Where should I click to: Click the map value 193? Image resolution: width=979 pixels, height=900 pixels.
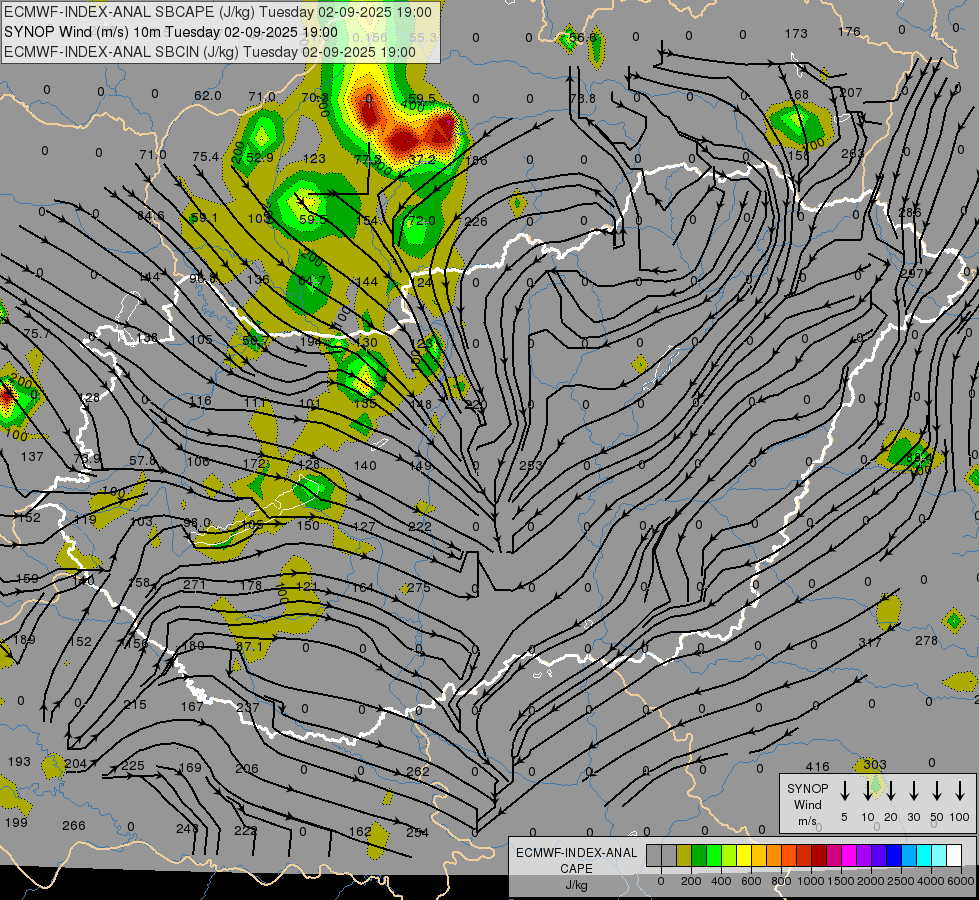pos(19,761)
